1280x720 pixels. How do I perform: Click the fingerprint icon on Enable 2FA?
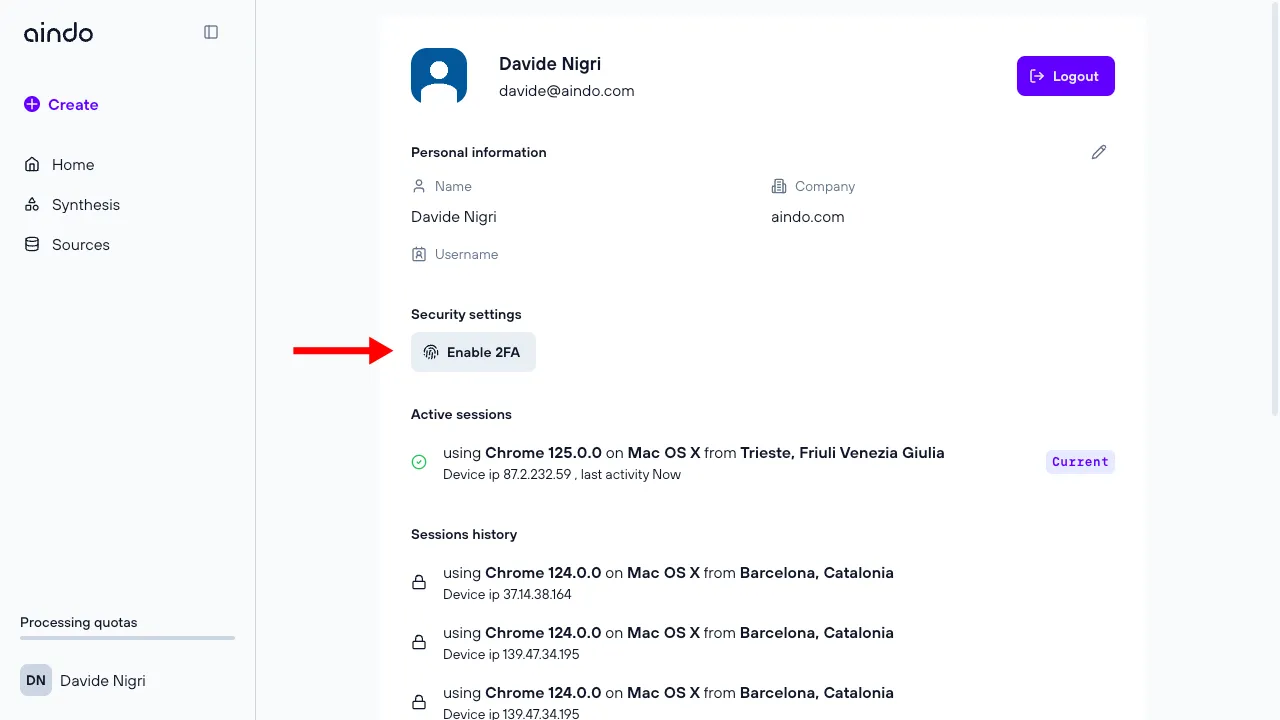pyautogui.click(x=431, y=352)
